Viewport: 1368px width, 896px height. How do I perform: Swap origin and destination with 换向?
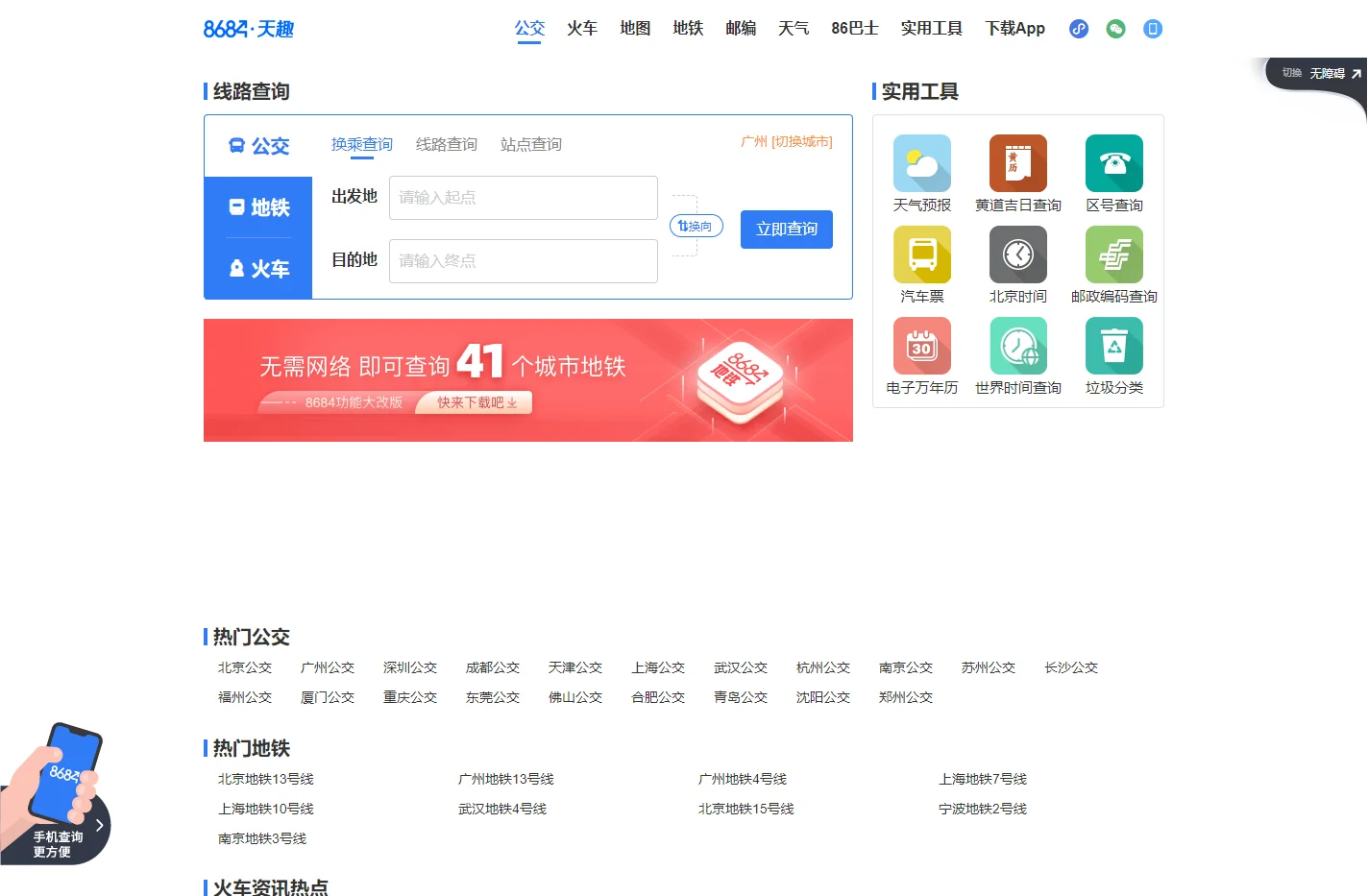(696, 227)
